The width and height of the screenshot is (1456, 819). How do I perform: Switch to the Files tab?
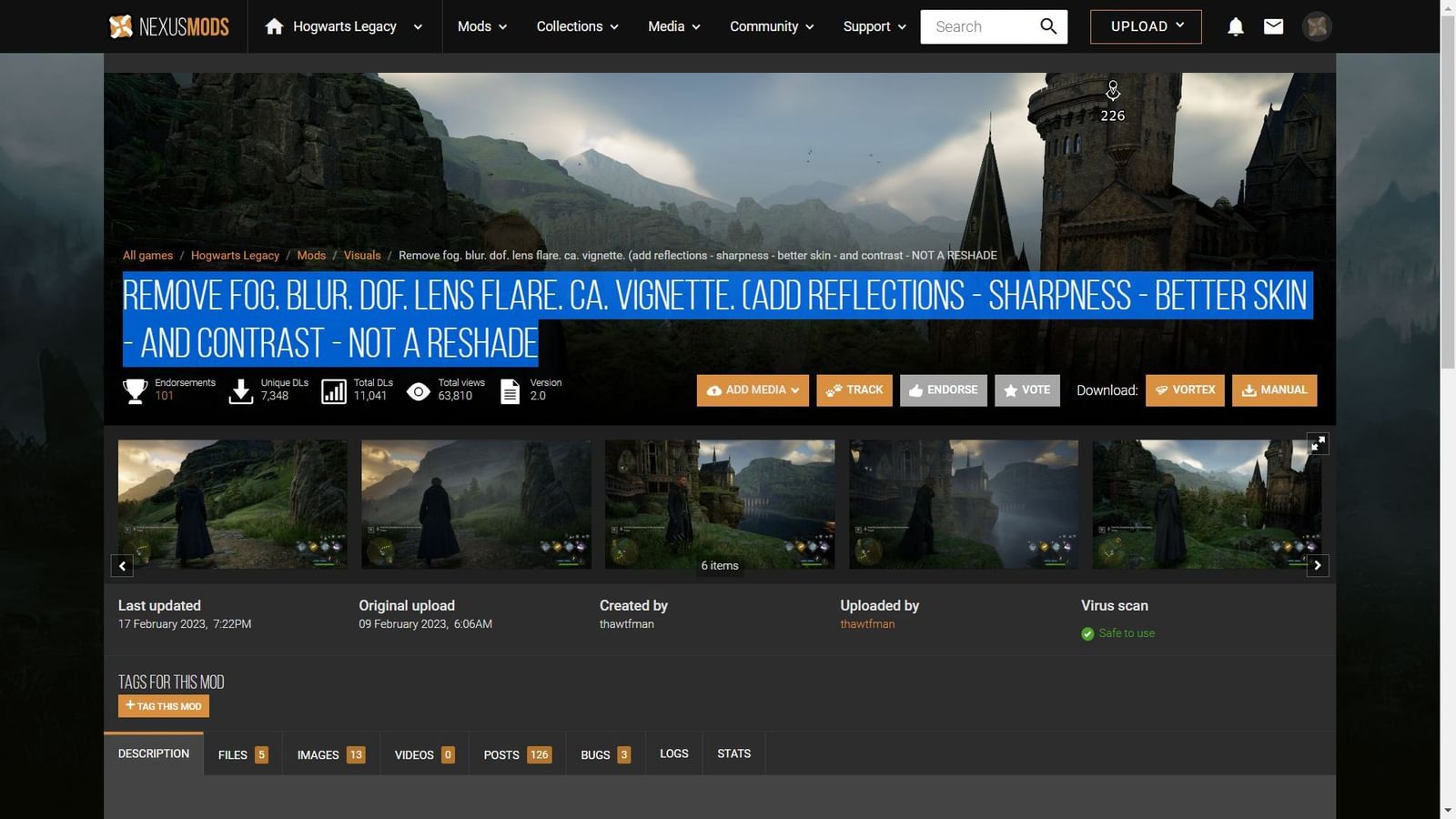pyautogui.click(x=242, y=754)
